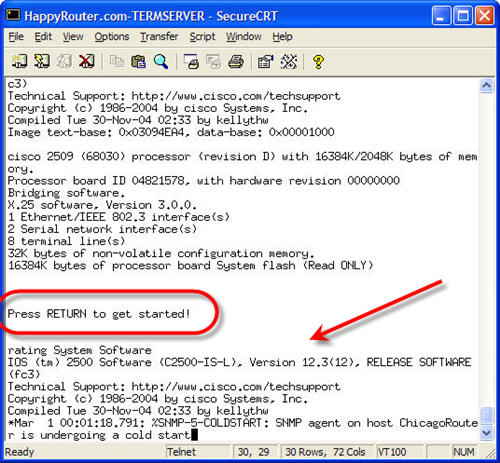Click the Disconnect icon with red X
Screen dimensions: 500x463
click(87, 62)
